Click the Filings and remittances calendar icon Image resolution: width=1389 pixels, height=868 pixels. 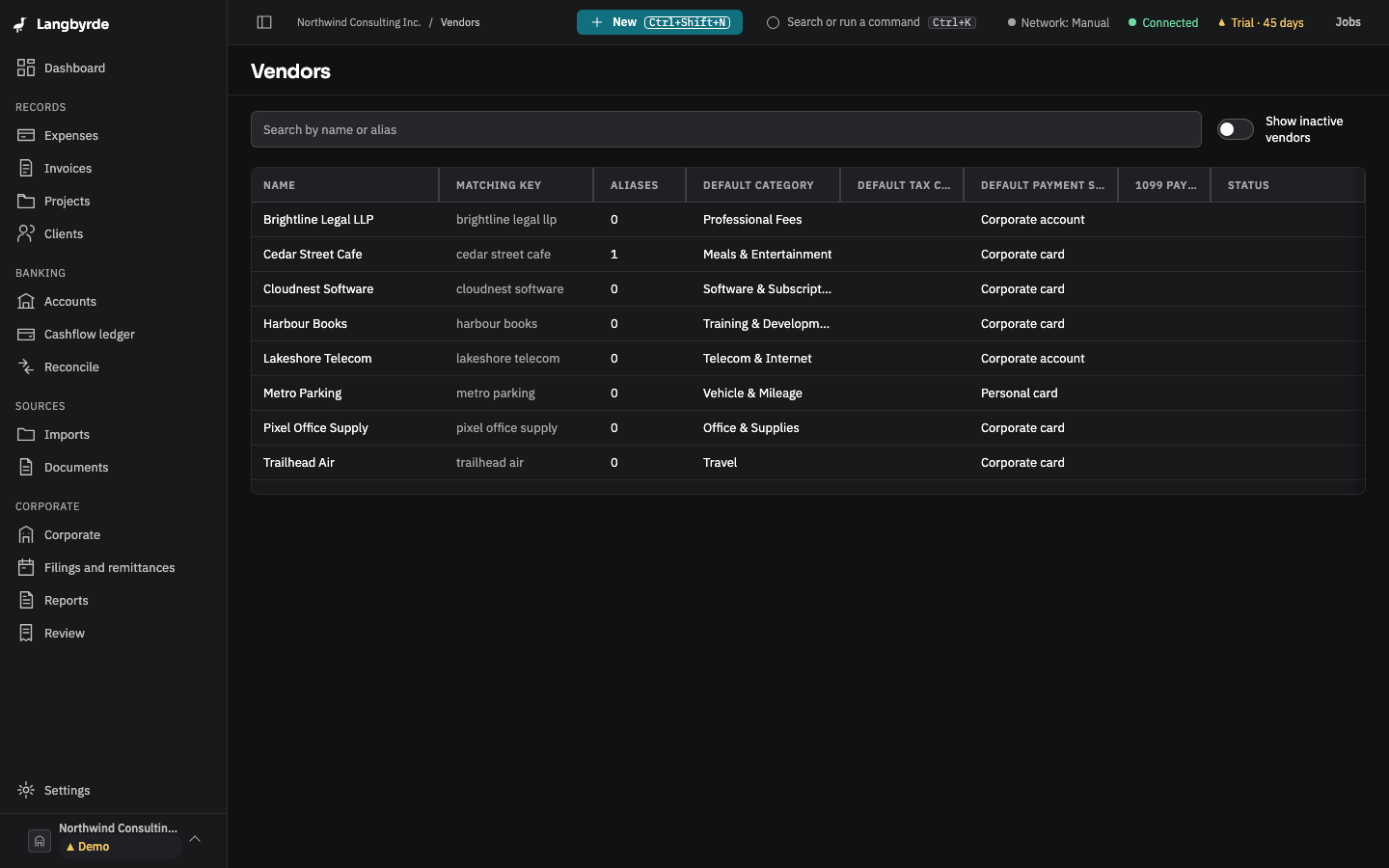[26, 567]
